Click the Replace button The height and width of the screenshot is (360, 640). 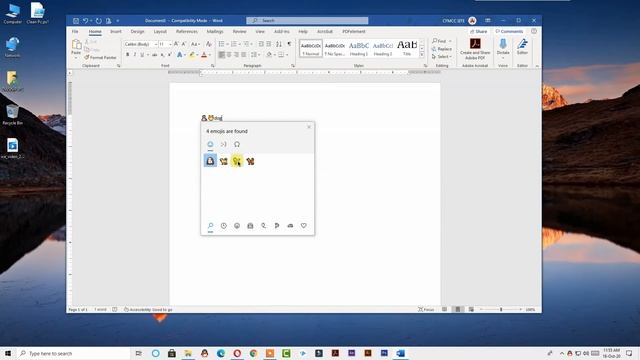pos(442,49)
